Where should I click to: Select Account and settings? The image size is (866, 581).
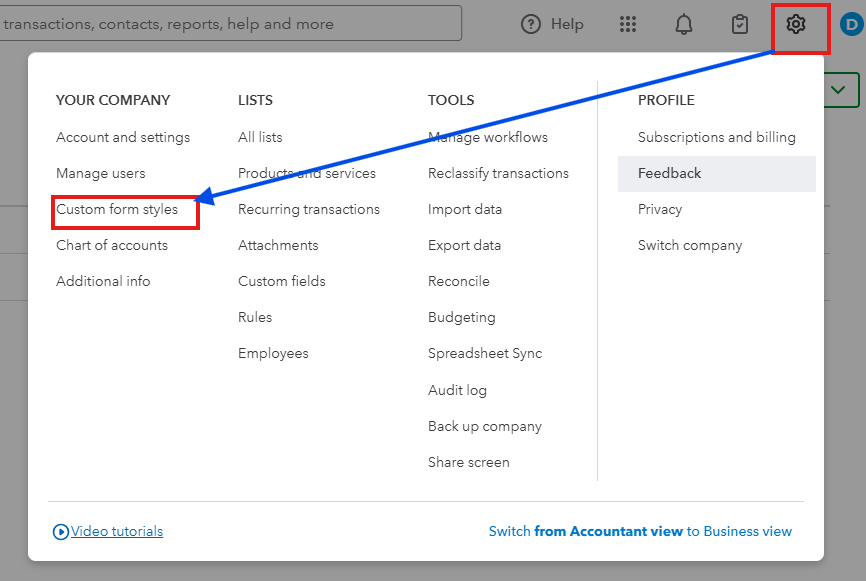(123, 138)
